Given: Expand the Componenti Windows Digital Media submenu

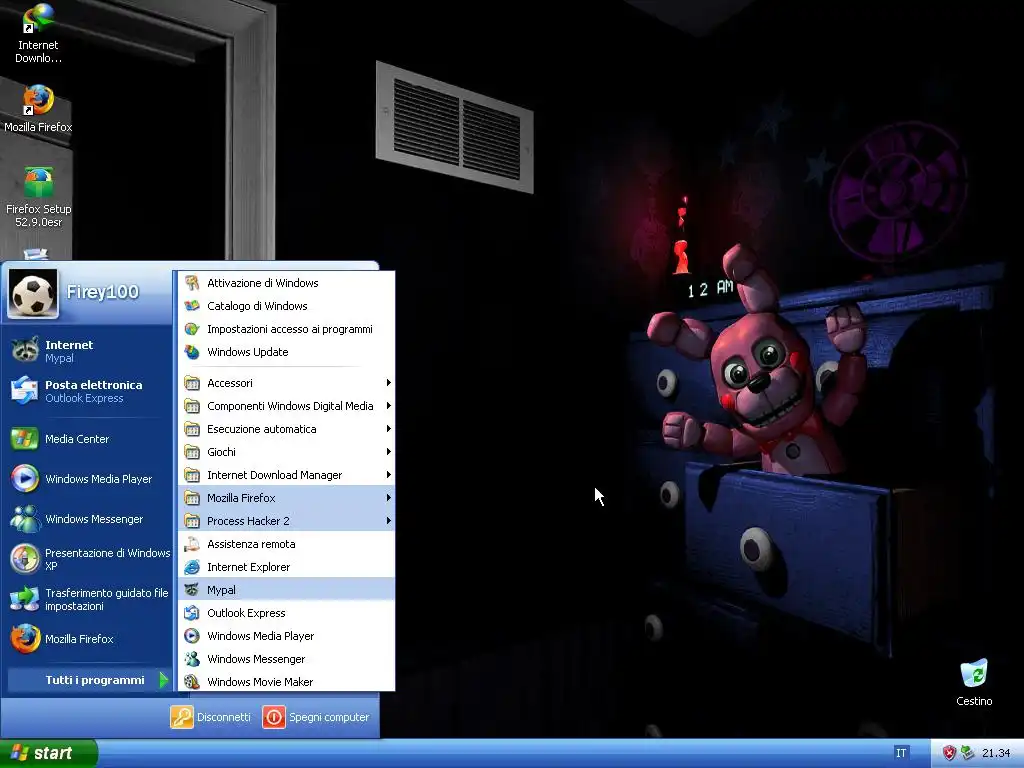Looking at the screenshot, I should tap(287, 406).
